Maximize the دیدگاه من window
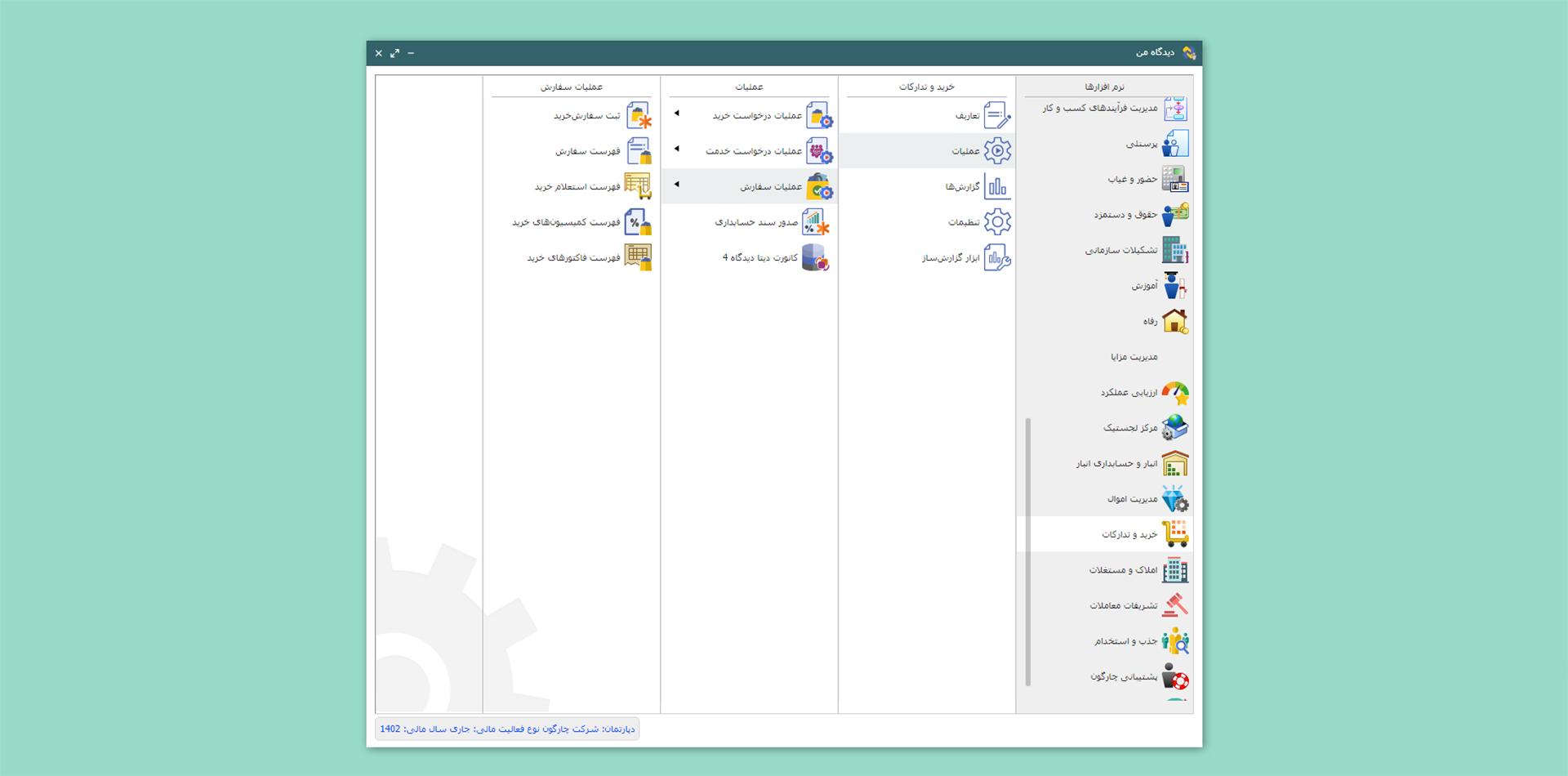Image resolution: width=1568 pixels, height=776 pixels. [394, 53]
